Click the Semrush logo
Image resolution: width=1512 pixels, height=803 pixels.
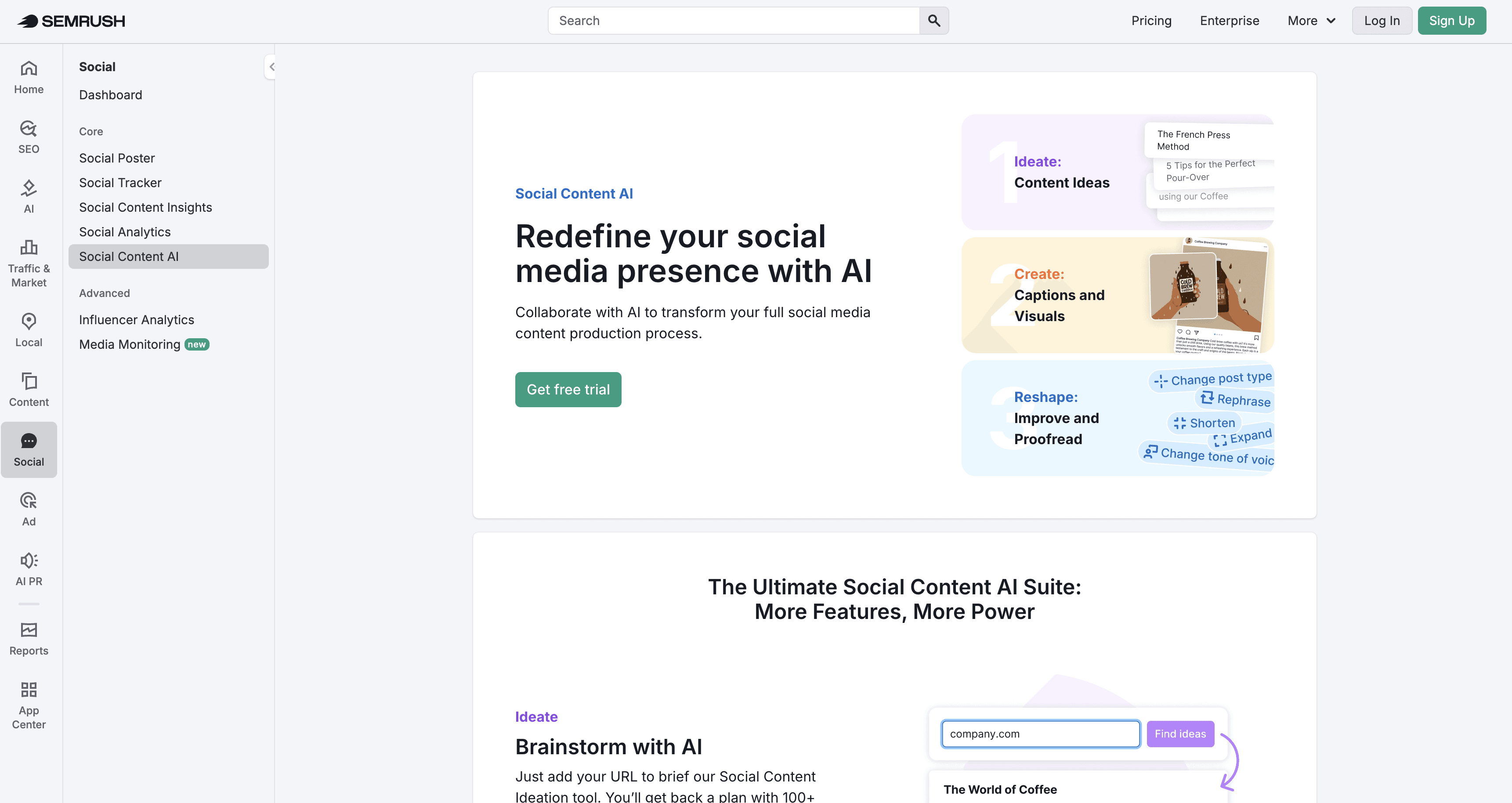tap(70, 21)
